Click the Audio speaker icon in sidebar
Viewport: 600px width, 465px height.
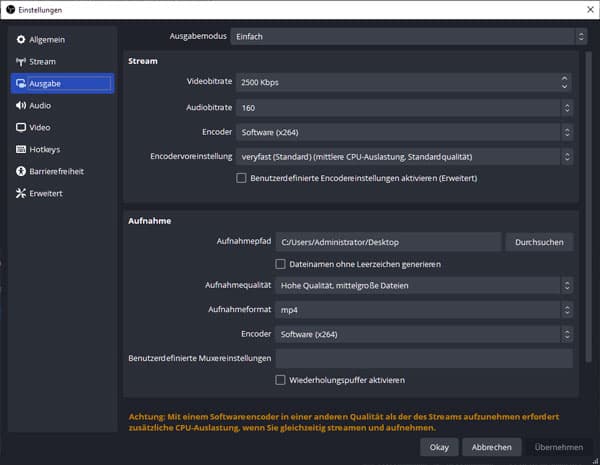[20, 106]
